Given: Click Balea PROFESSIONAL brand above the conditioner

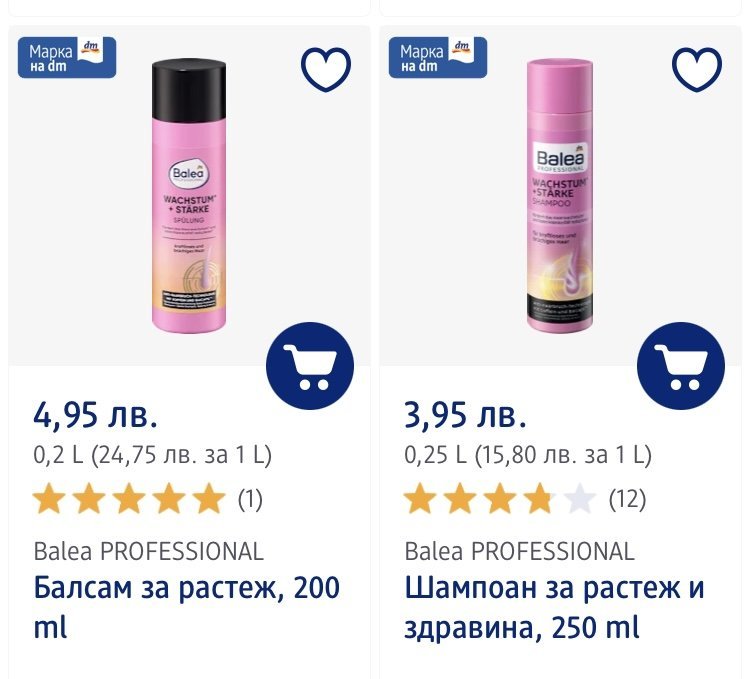Looking at the screenshot, I should (148, 551).
